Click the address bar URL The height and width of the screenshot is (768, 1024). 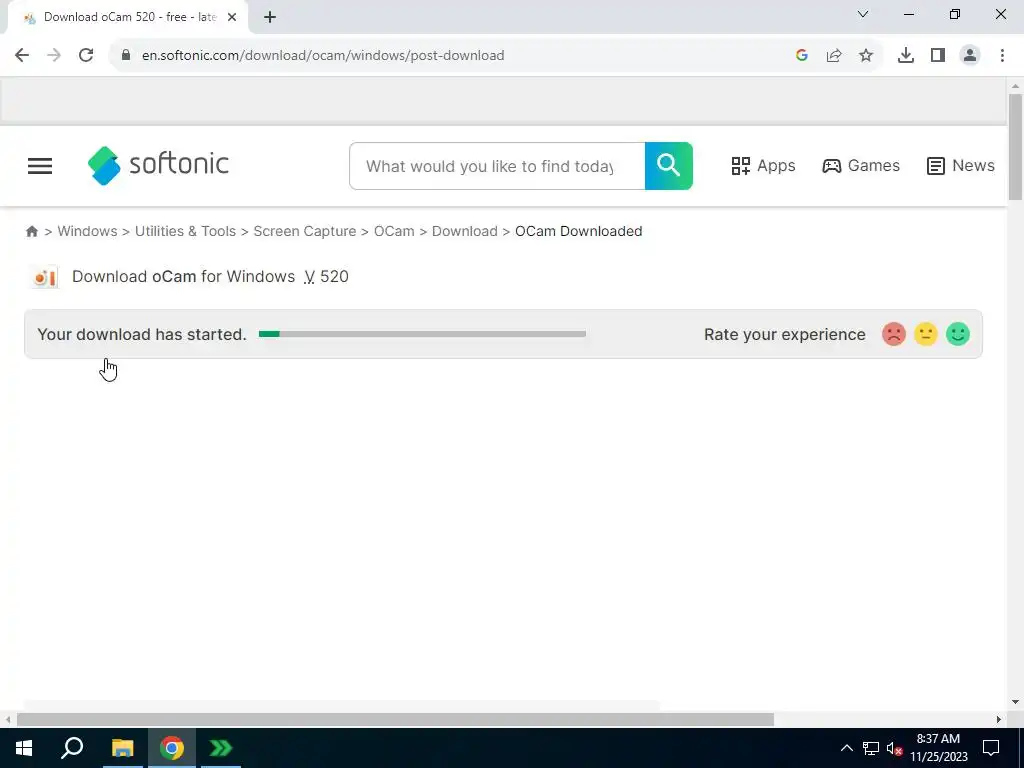point(323,56)
